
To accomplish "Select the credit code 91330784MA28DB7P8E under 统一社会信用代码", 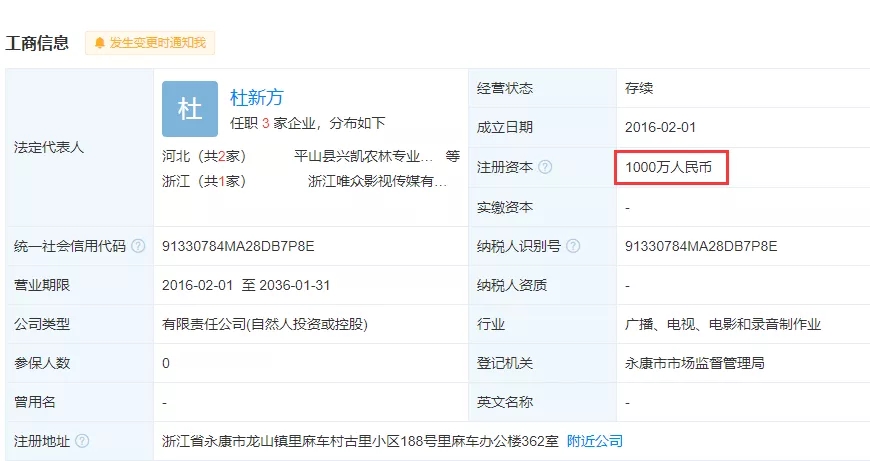I will tap(238, 246).
